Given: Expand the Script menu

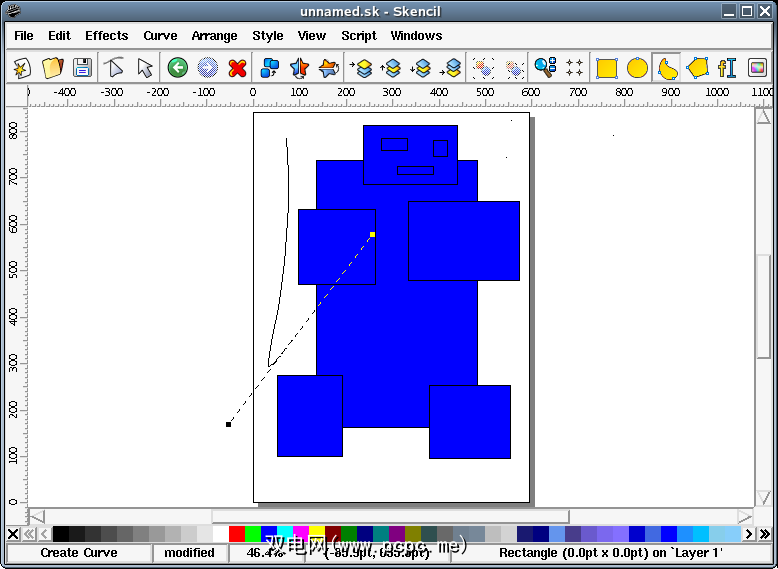Looking at the screenshot, I should click(x=359, y=36).
